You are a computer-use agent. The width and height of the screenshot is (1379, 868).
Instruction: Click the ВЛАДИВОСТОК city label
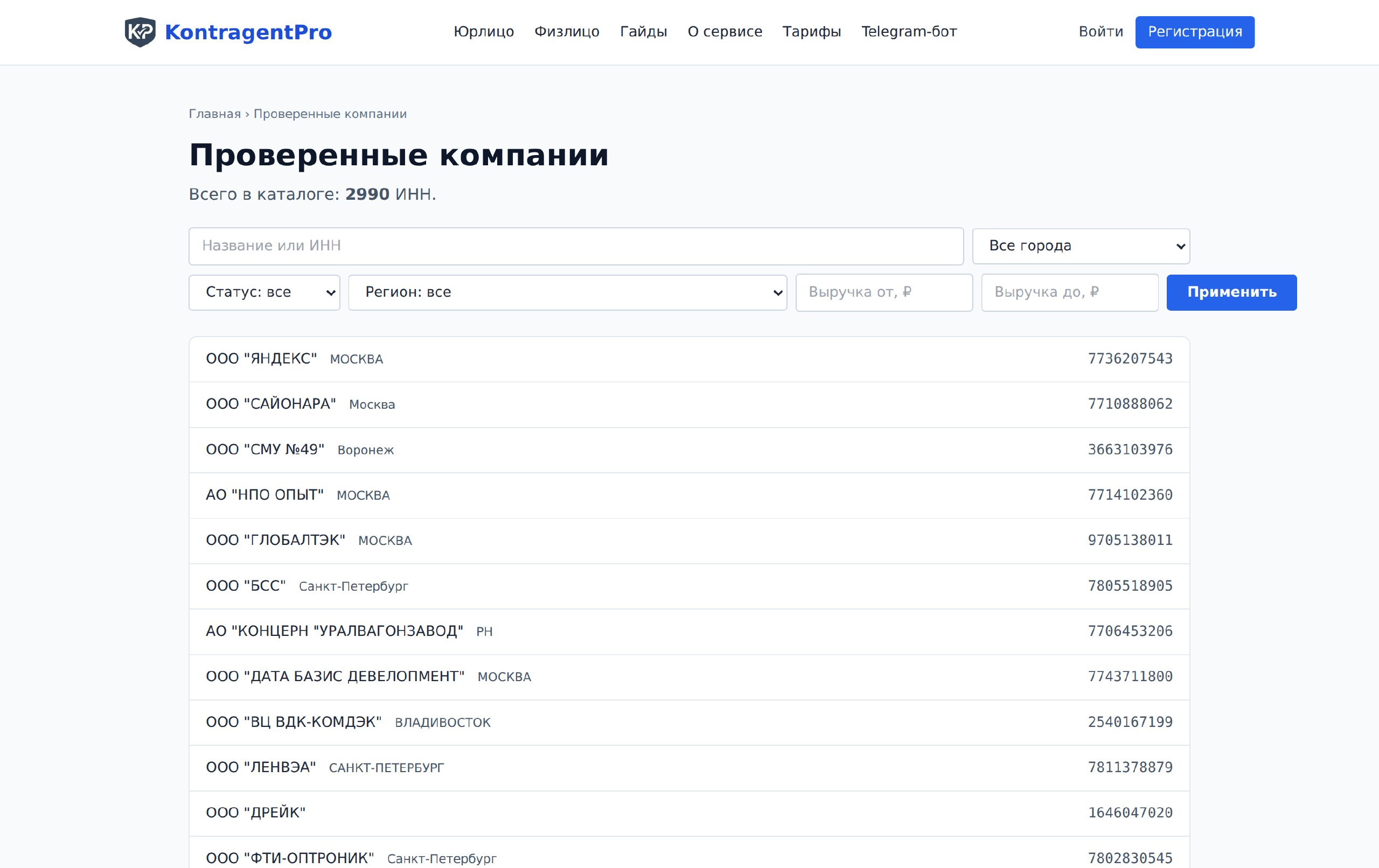[443, 723]
